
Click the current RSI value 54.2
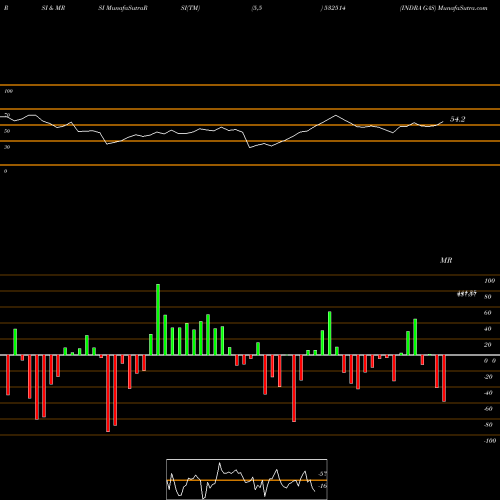[457, 119]
